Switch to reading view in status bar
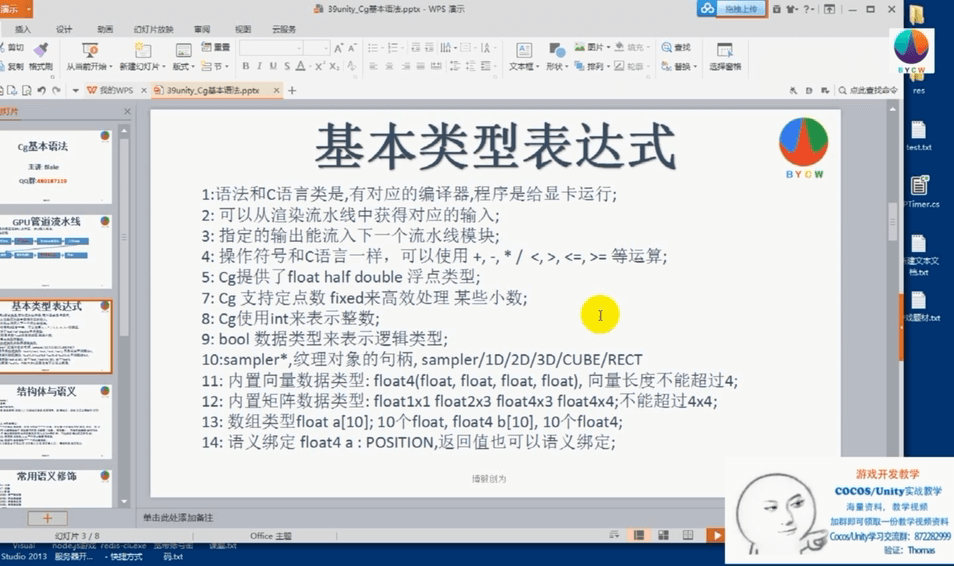Screen dimensions: 954x566 click(688, 535)
